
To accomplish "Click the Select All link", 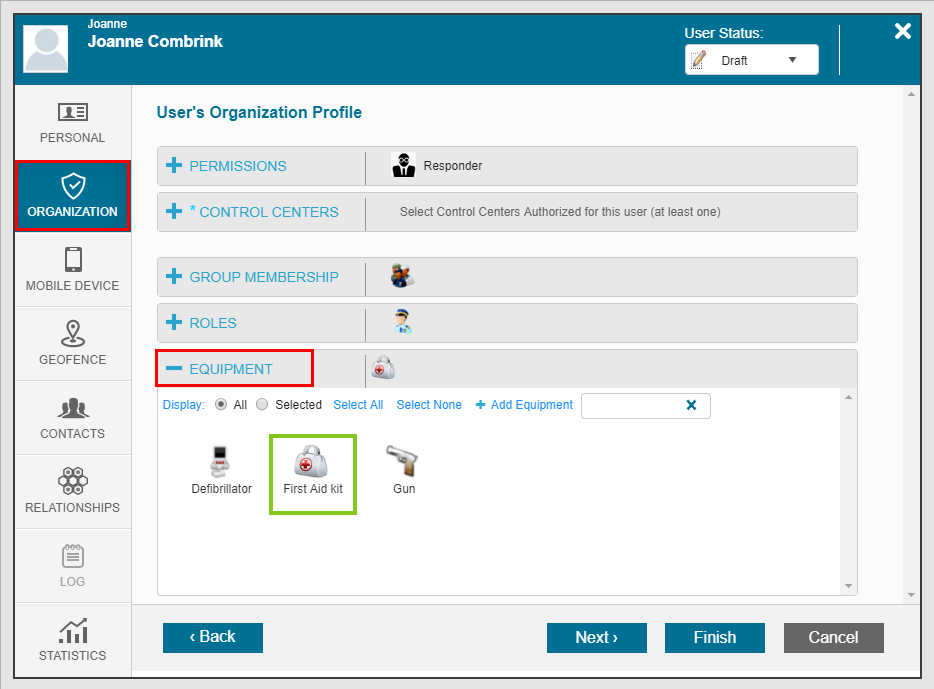I will click(x=358, y=405).
